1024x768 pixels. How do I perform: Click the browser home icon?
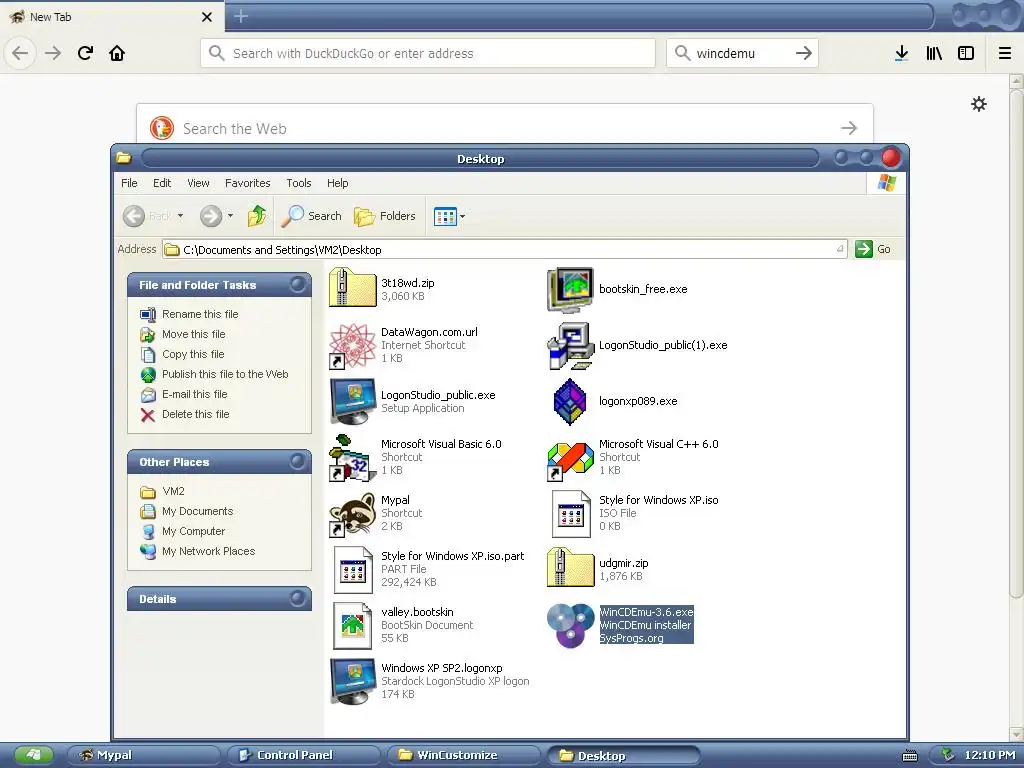point(117,53)
